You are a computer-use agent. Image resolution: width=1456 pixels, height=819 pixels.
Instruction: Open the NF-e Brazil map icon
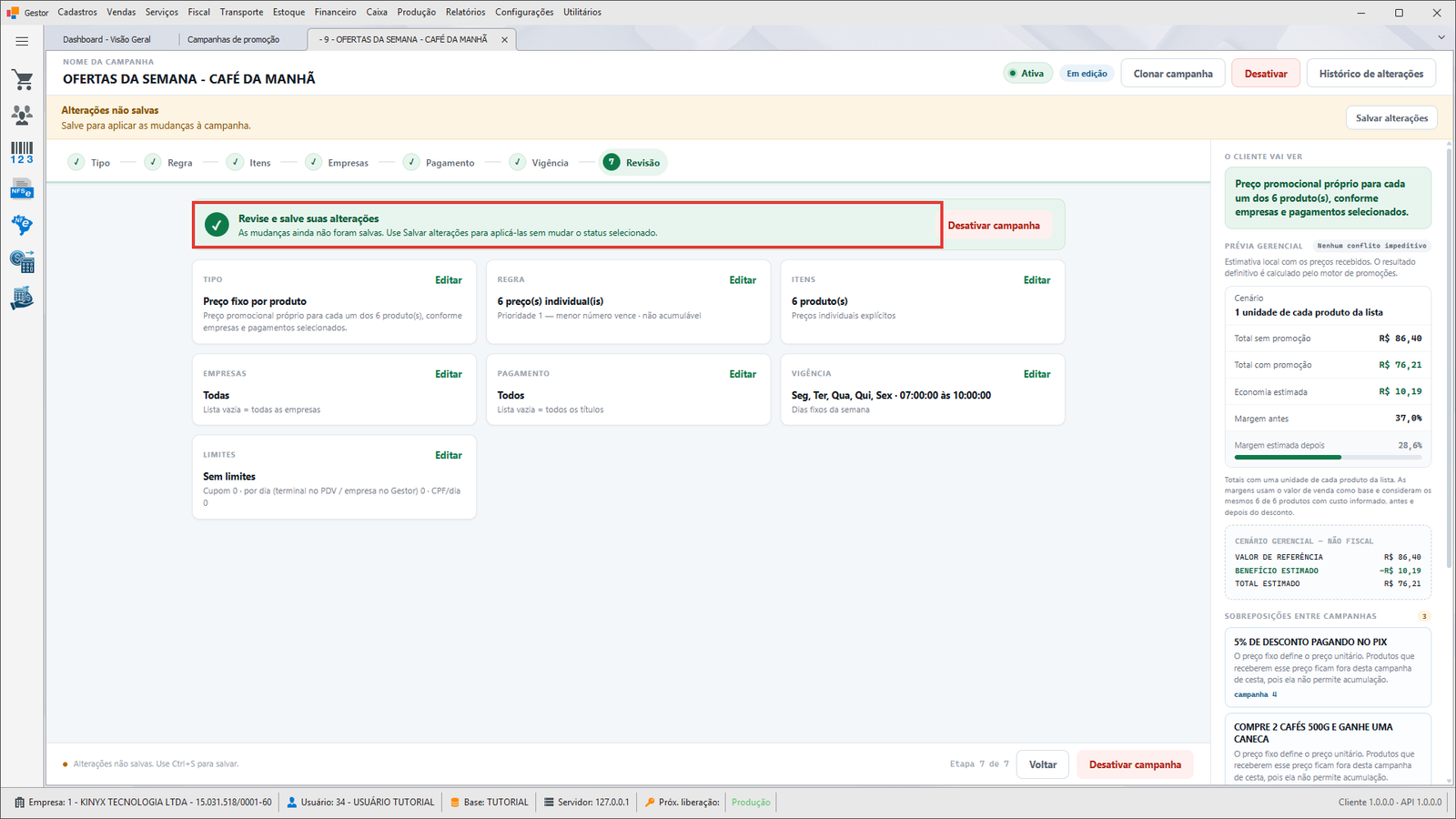coord(22,225)
